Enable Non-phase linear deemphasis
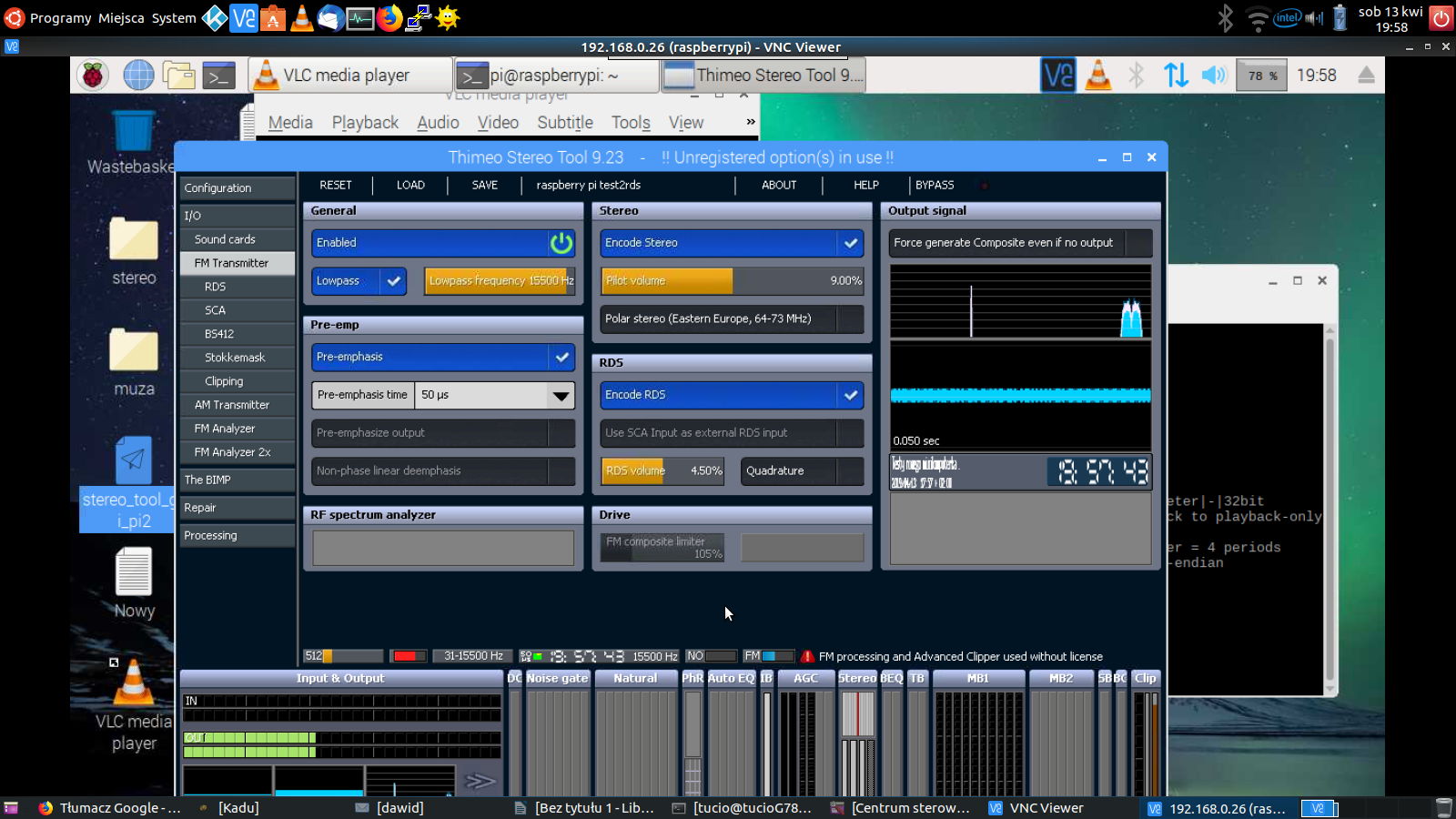Image resolution: width=1456 pixels, height=819 pixels. click(444, 471)
